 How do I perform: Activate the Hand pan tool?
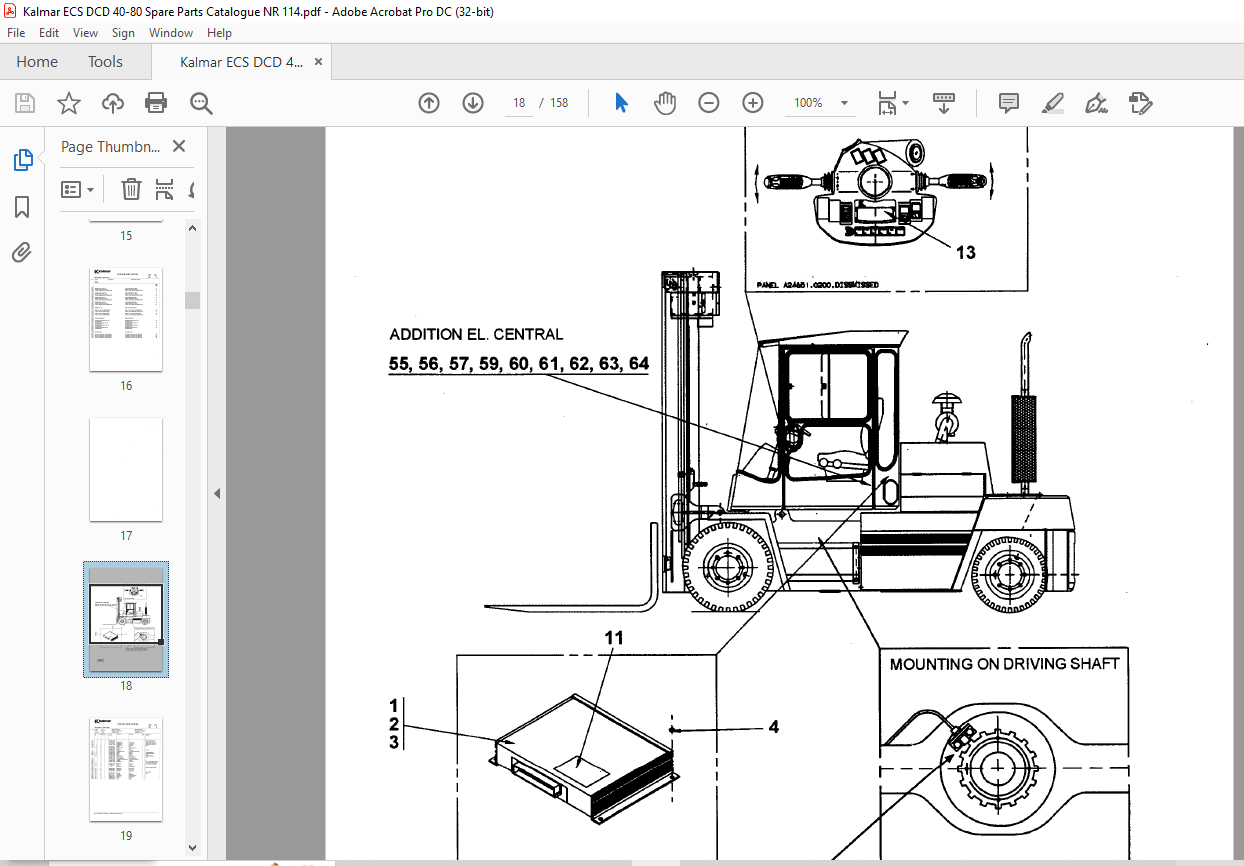tap(665, 103)
